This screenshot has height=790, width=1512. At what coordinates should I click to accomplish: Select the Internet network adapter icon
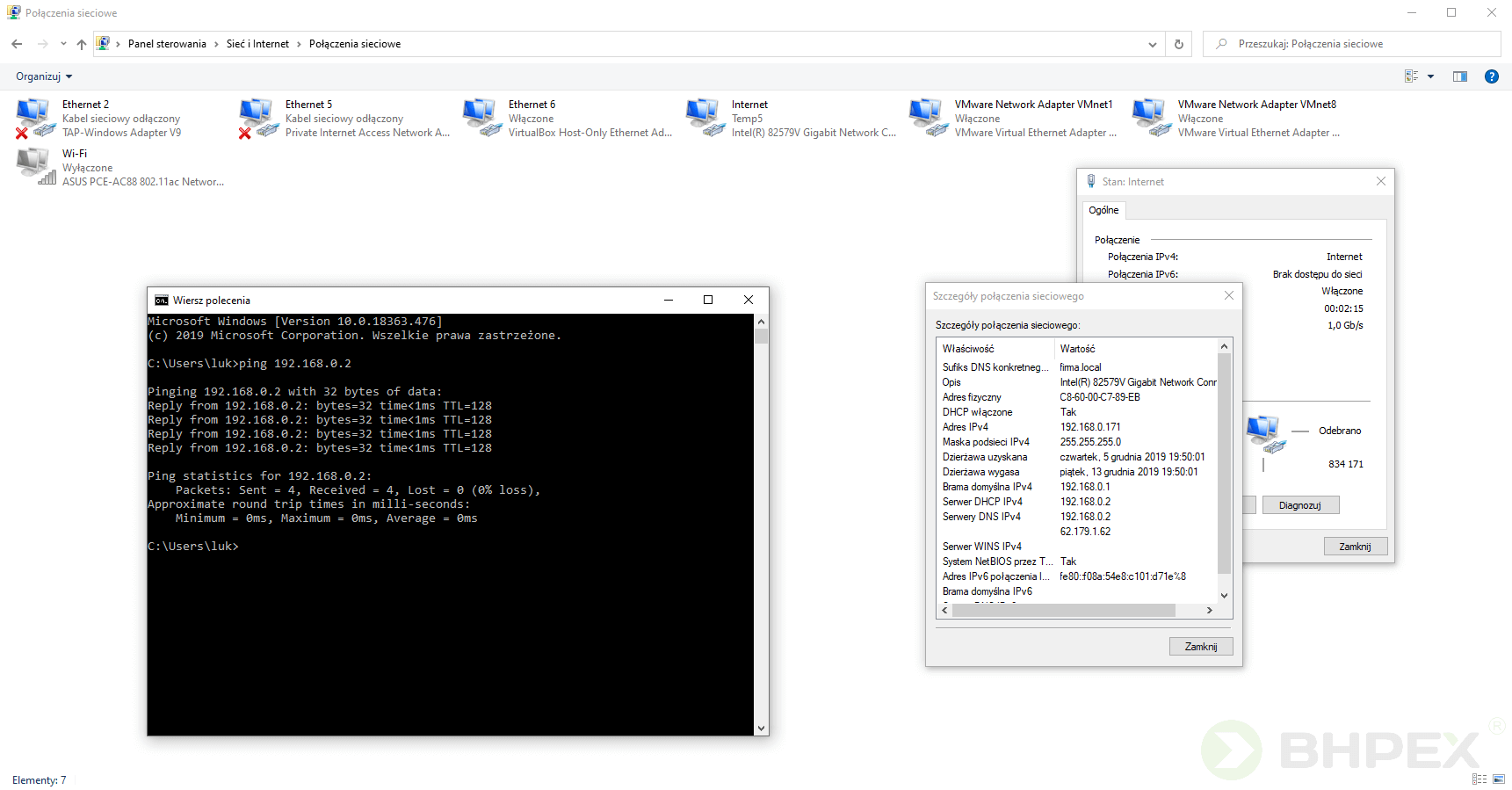click(x=705, y=118)
